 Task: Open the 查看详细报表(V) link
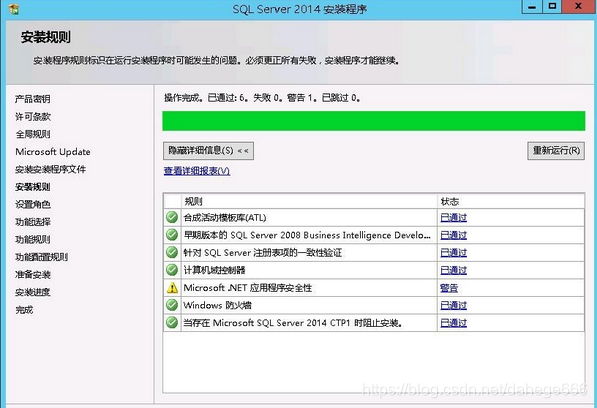(197, 171)
